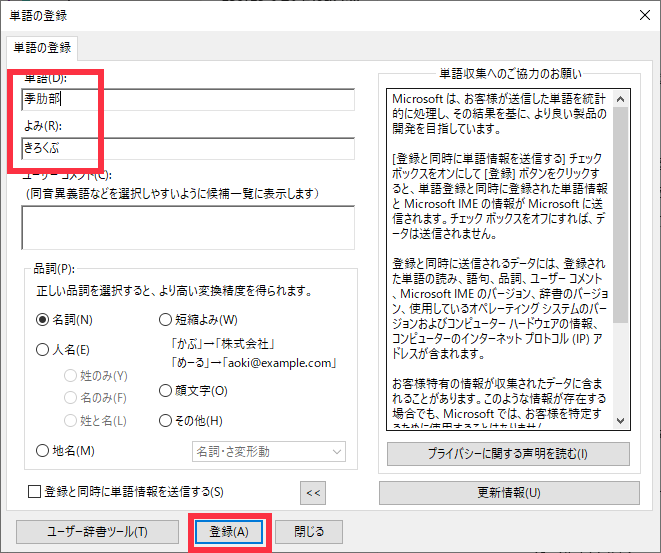Select the 人名(E) radio button

43,350
